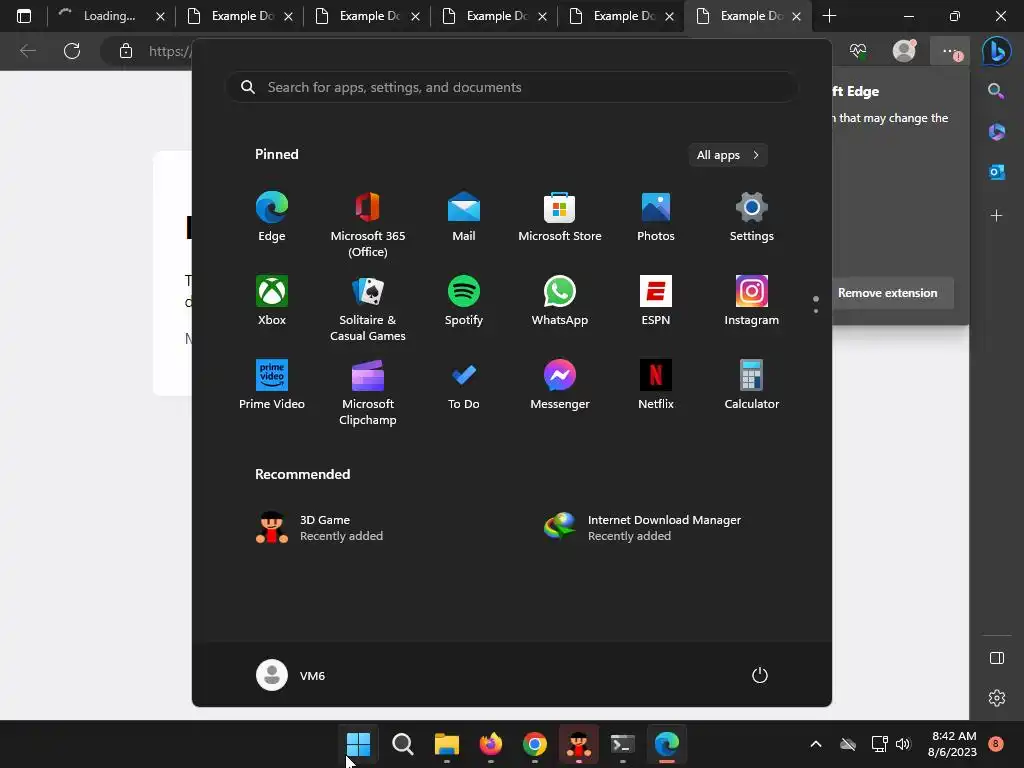Open the Photos app
The height and width of the screenshot is (768, 1024).
[x=656, y=217]
